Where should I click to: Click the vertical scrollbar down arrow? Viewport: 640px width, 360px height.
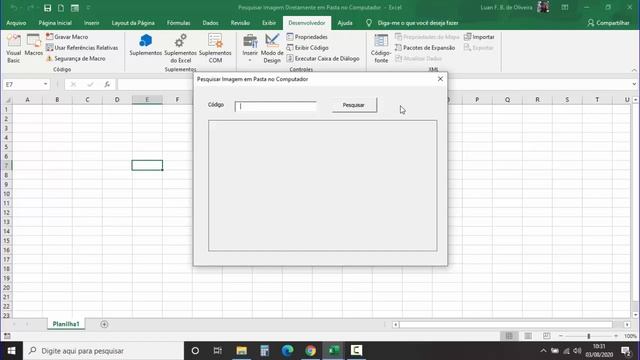(x=636, y=315)
